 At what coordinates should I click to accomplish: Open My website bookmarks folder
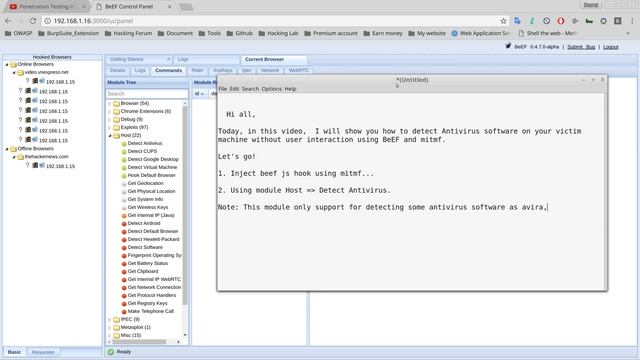(x=427, y=33)
